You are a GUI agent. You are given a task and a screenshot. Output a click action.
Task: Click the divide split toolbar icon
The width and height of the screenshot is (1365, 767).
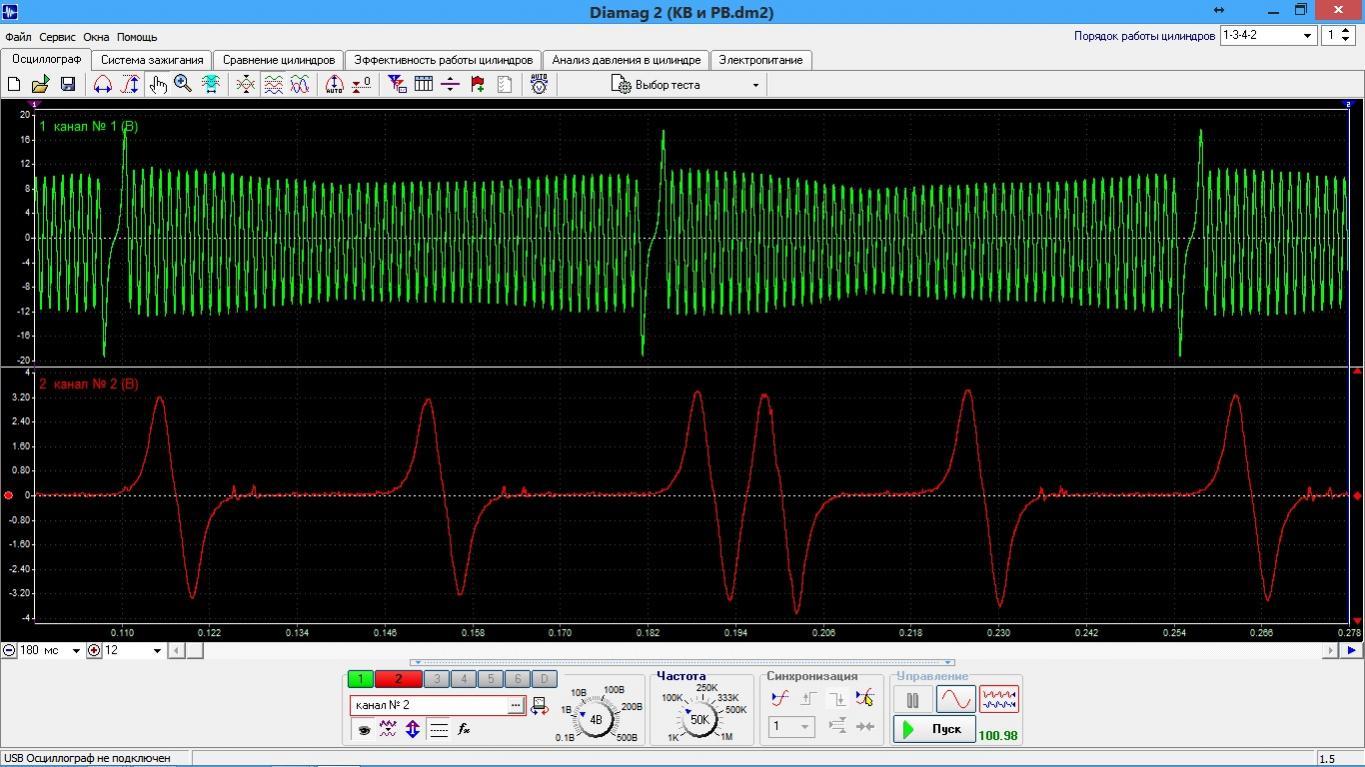pyautogui.click(x=450, y=85)
